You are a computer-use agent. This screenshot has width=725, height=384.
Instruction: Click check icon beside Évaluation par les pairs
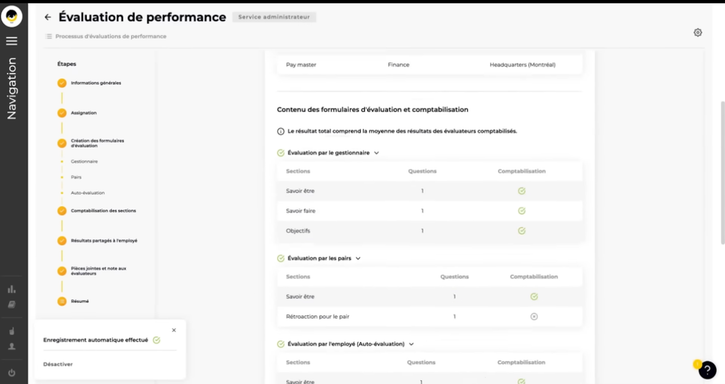click(281, 258)
